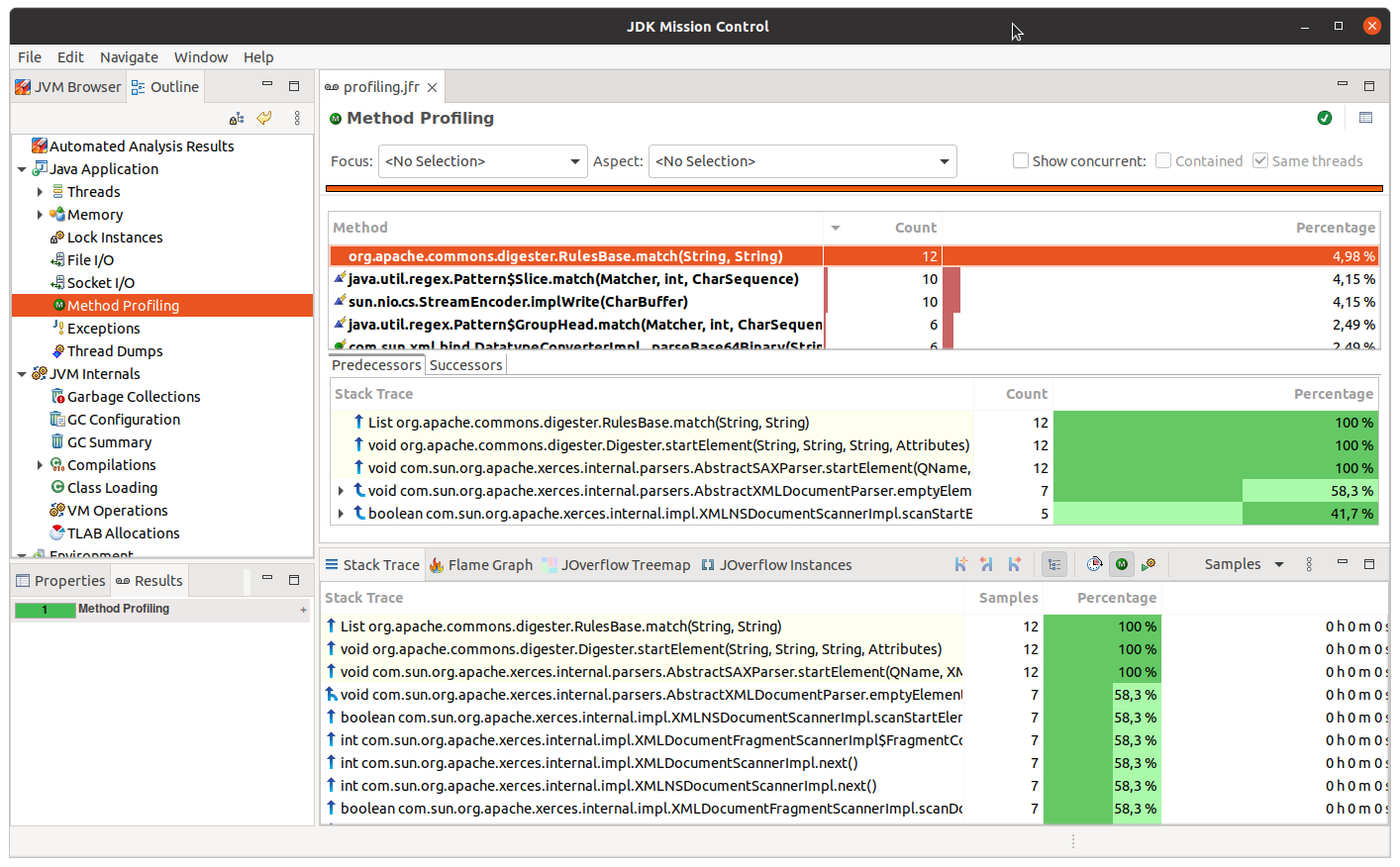Screen dimensions: 1400x867
Task: Select the Successors tab
Action: point(465,365)
